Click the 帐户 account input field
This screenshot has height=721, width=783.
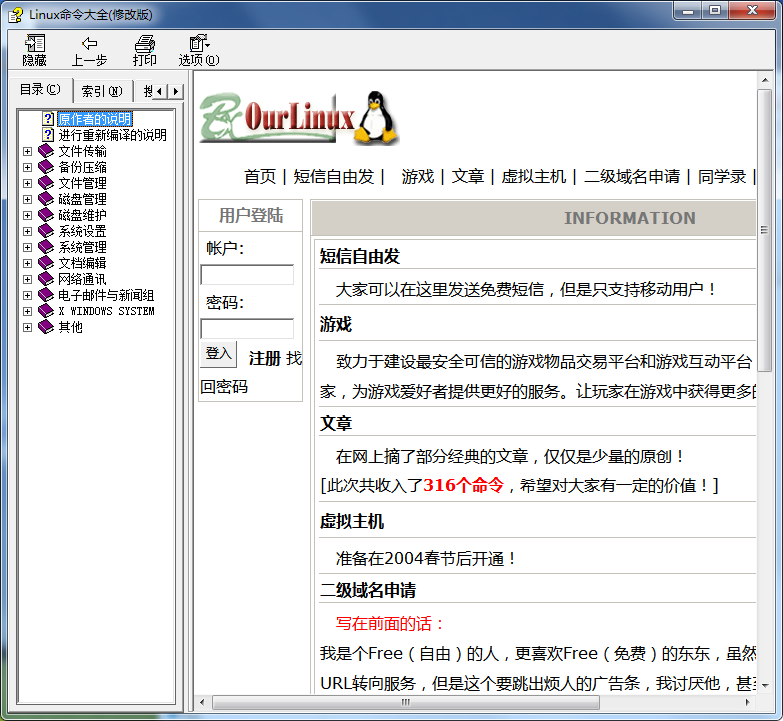click(x=247, y=275)
